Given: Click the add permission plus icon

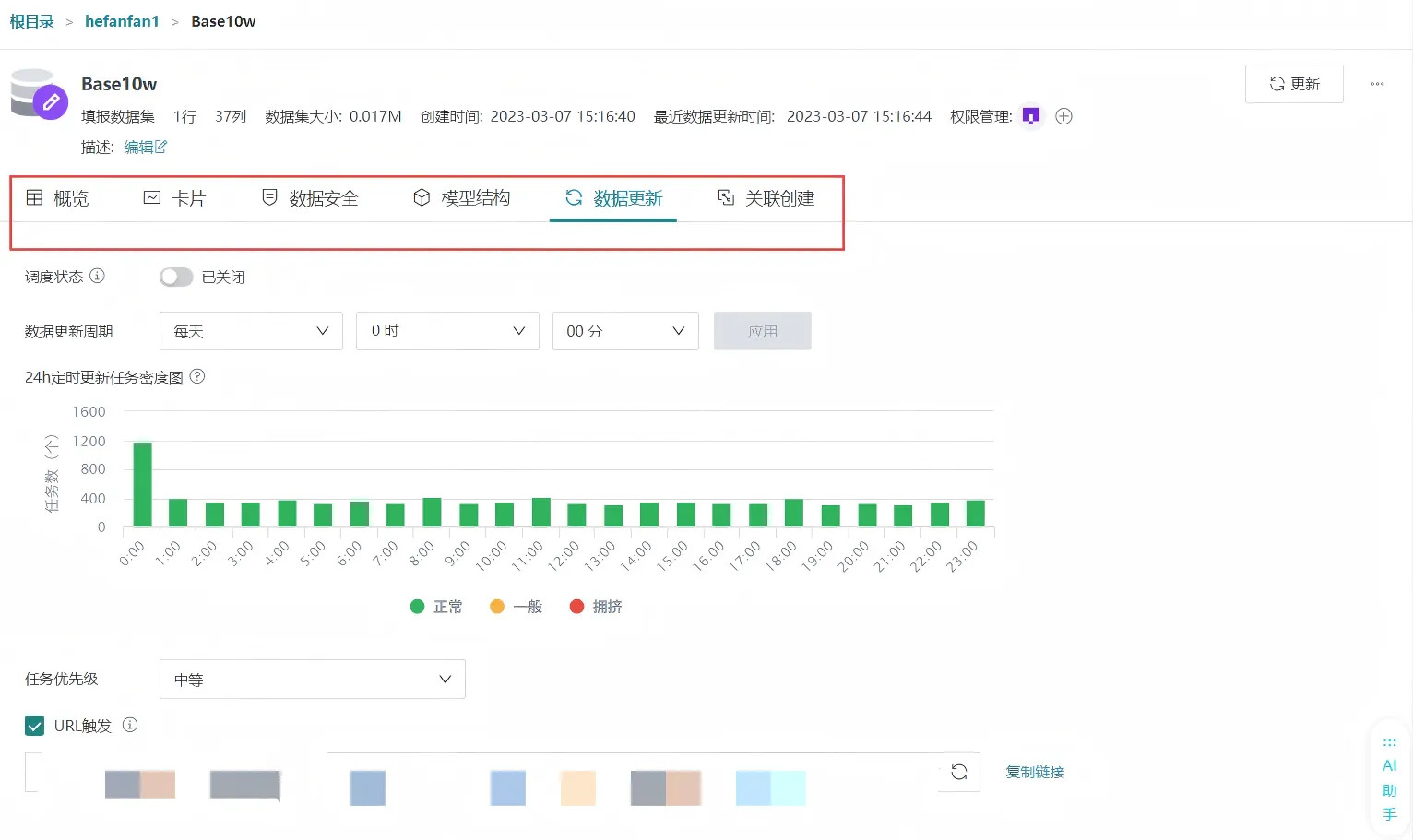Looking at the screenshot, I should click(x=1063, y=116).
